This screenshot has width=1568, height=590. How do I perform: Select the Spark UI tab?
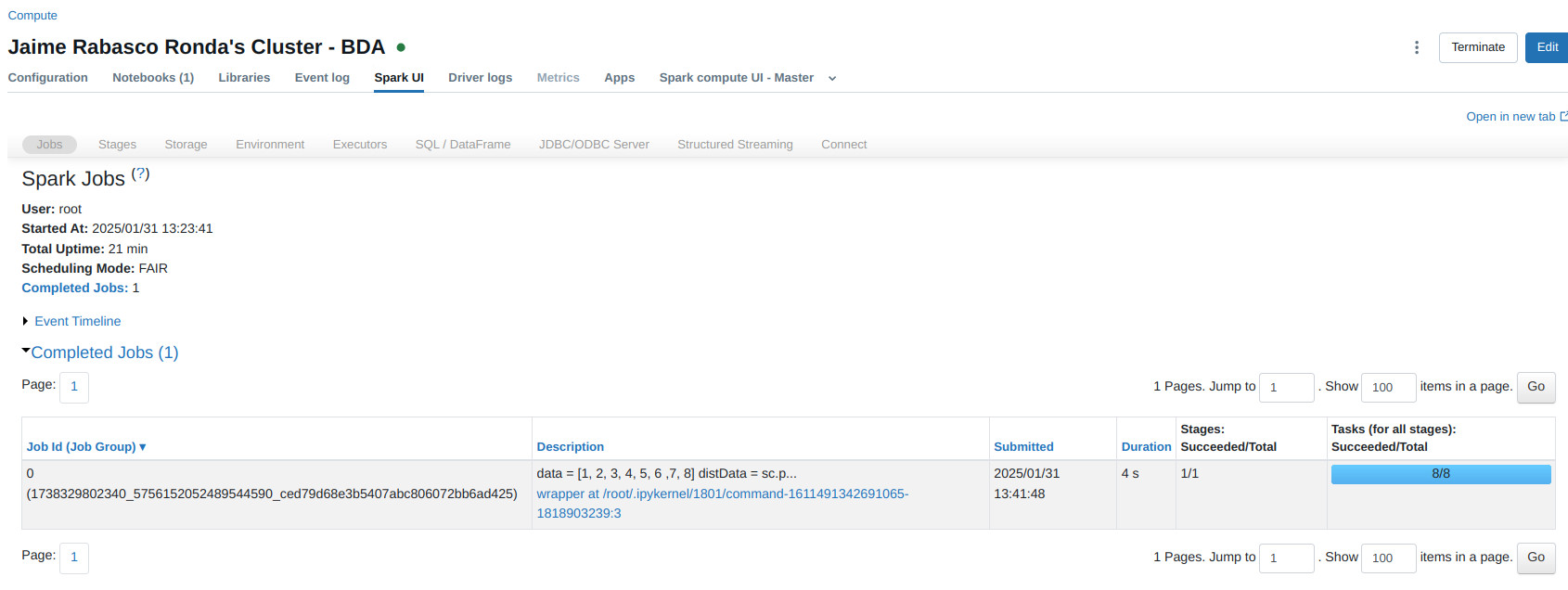click(x=399, y=78)
